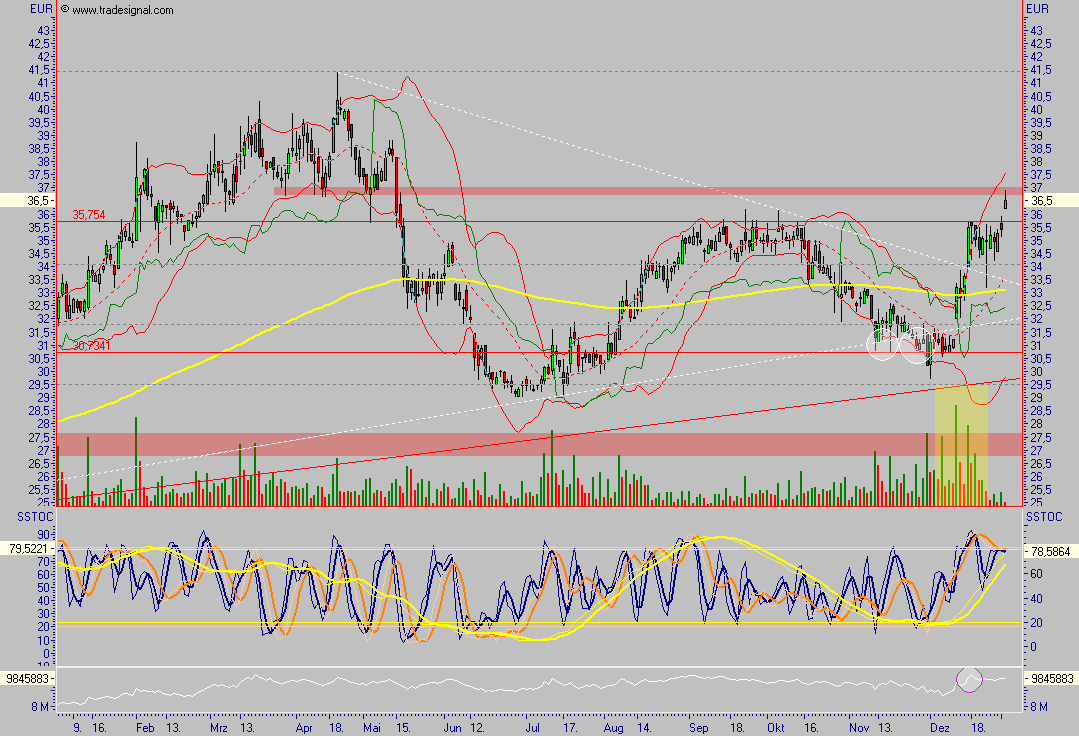
Task: Select the EUR currency label at top right
Action: 1038,9
